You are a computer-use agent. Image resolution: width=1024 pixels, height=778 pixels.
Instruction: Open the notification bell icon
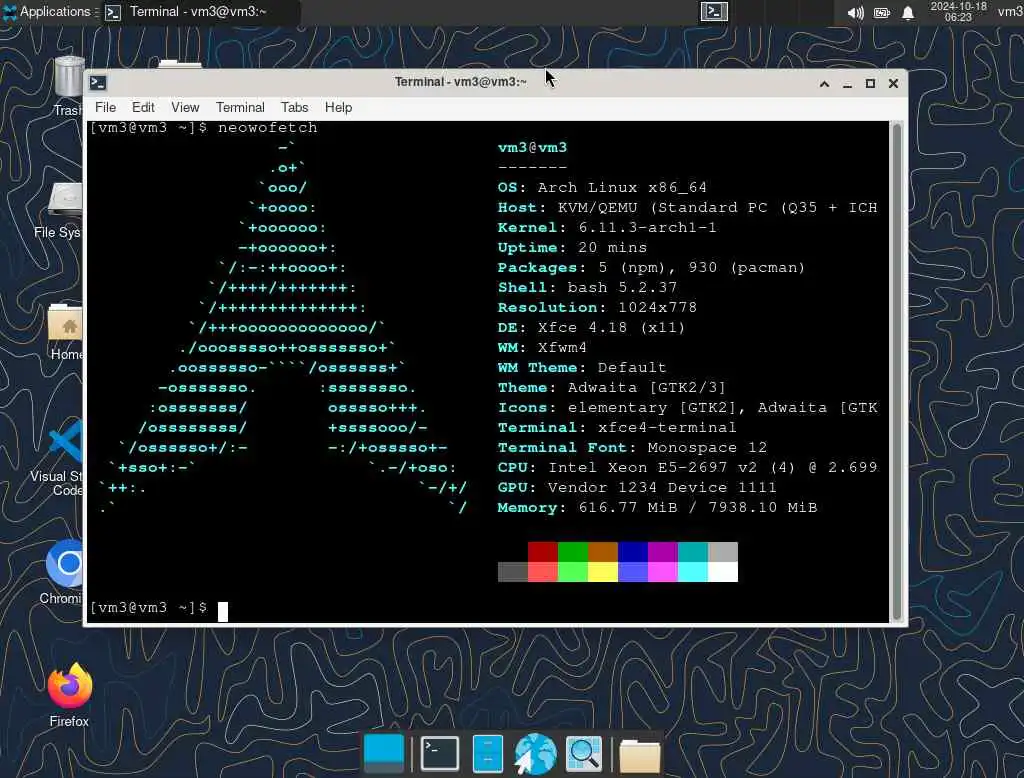[908, 13]
